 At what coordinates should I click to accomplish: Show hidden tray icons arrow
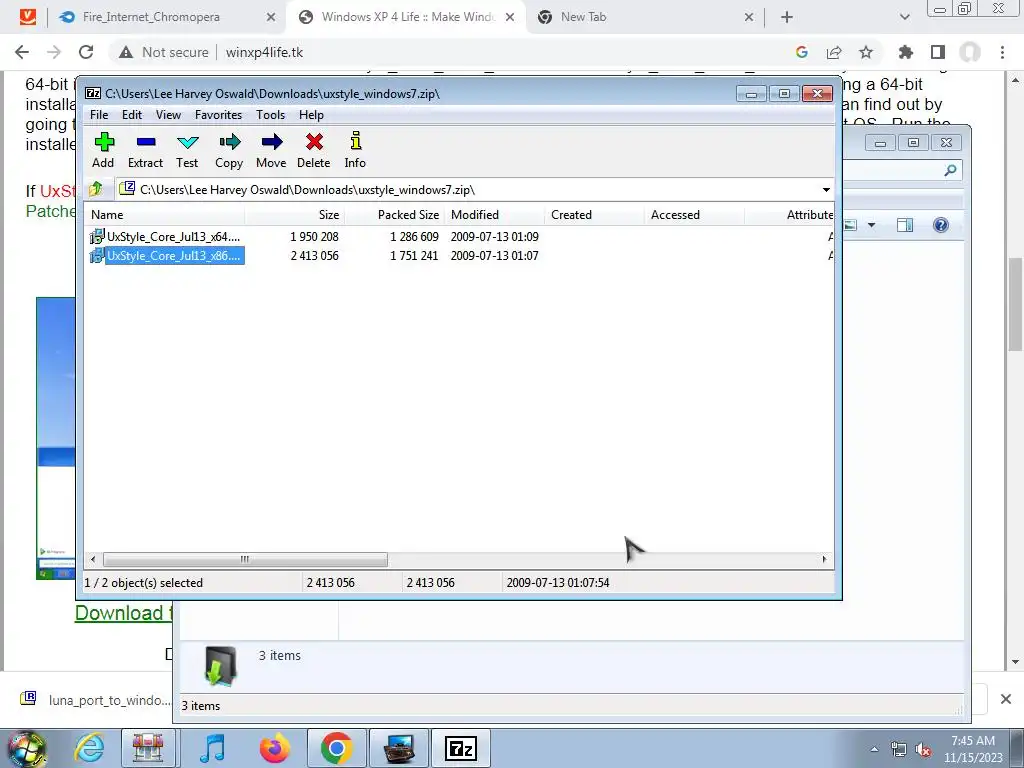(x=874, y=749)
